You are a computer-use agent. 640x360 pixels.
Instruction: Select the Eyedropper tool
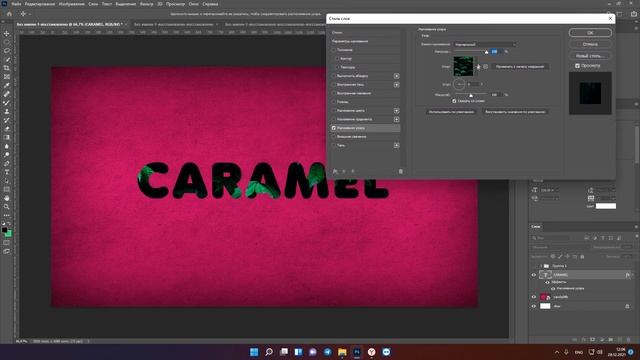tap(7, 85)
